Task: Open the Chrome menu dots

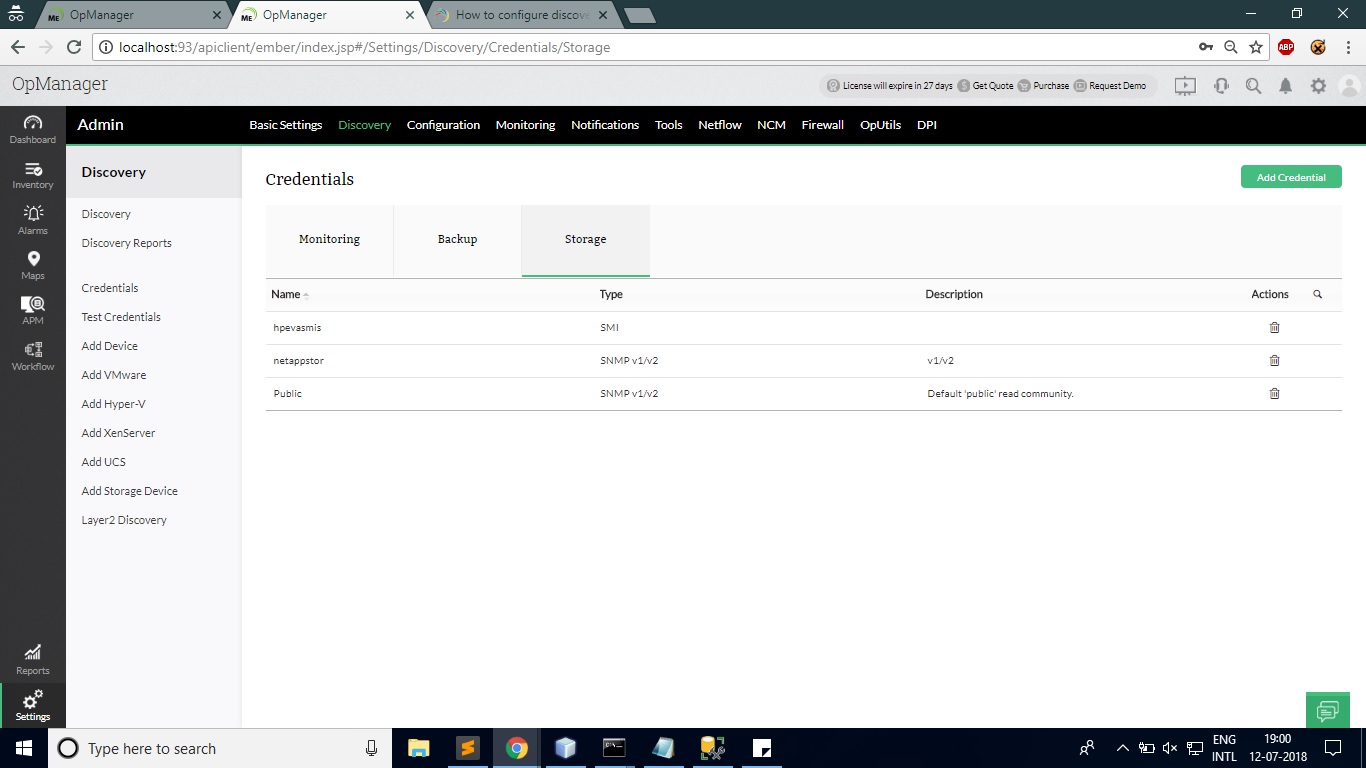Action: [1347, 47]
